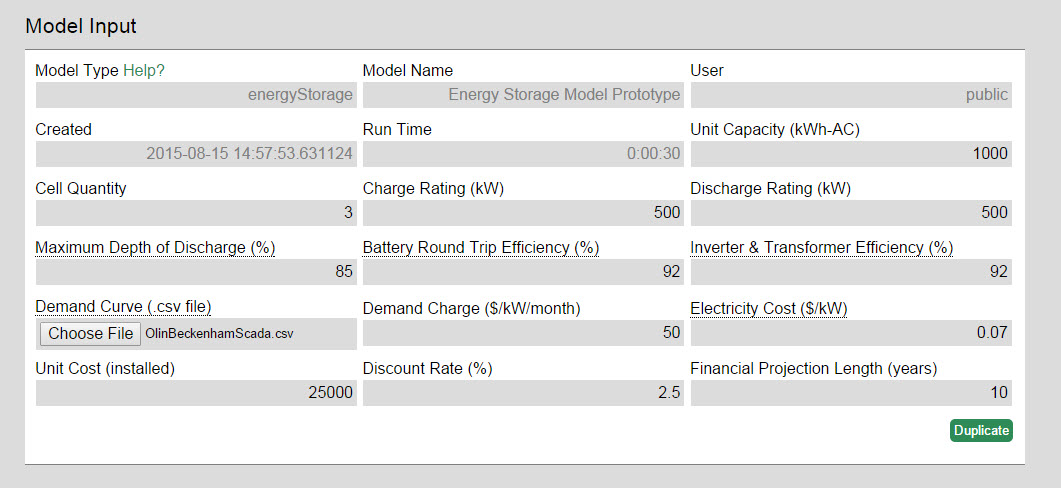Edit the Discount Rate (%) field
The width and height of the screenshot is (1061, 488).
pos(523,393)
